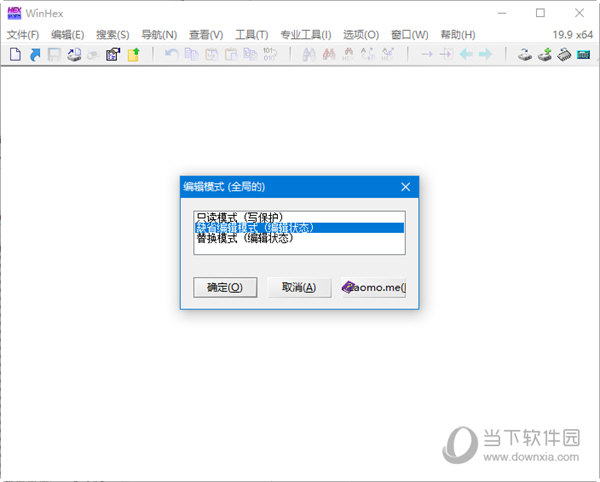The image size is (600, 482).
Task: Select 只读模式 (写保护) in the list
Action: 299,217
